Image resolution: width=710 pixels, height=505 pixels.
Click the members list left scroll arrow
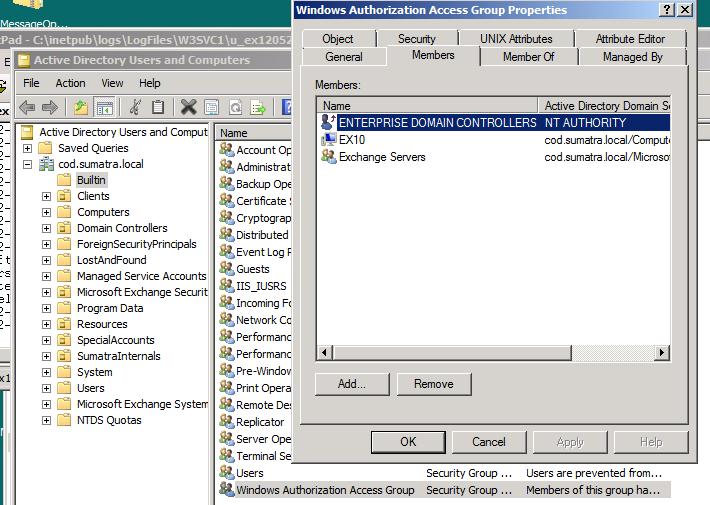[x=324, y=352]
